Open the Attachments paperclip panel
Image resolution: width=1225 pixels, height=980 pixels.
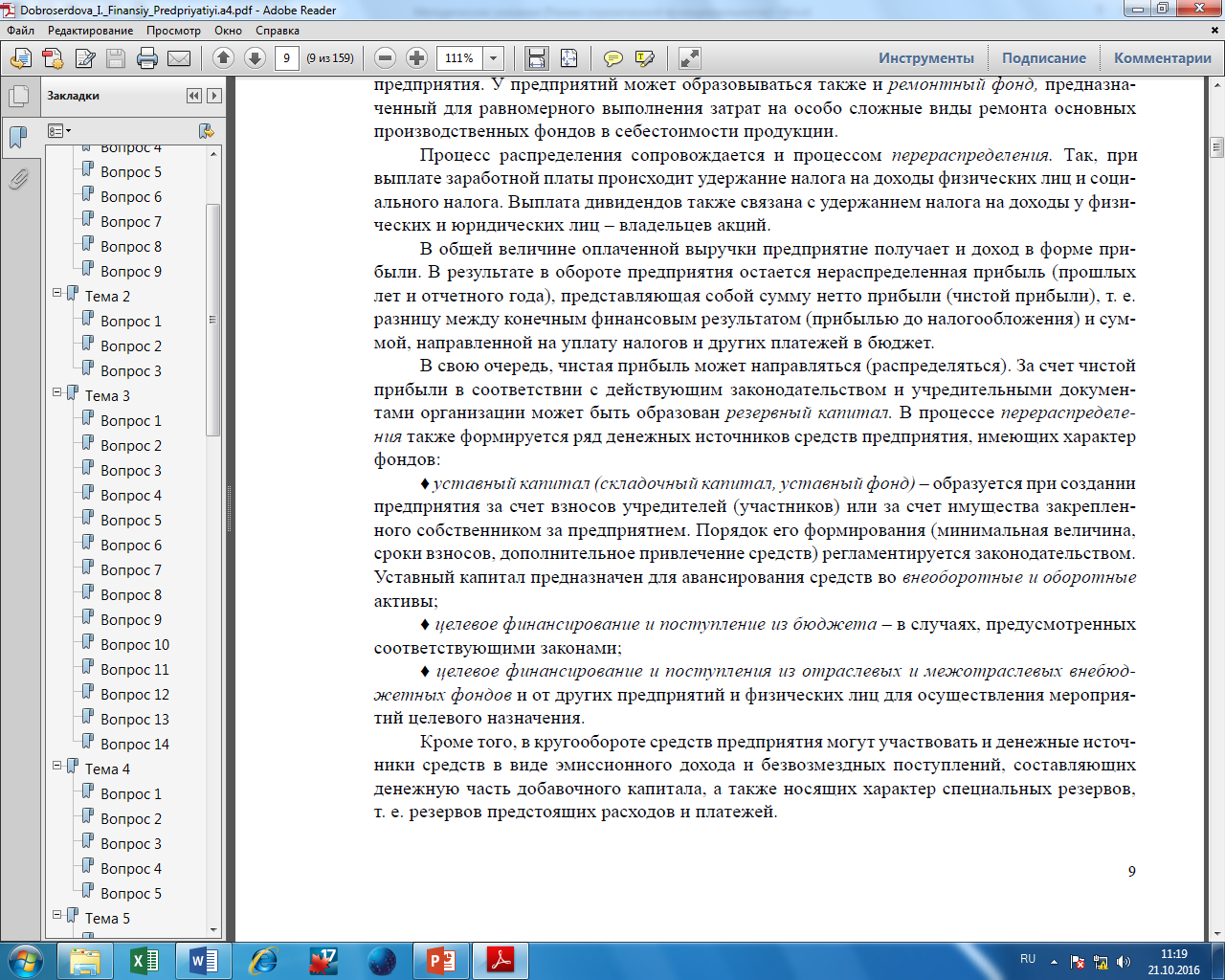[18, 179]
